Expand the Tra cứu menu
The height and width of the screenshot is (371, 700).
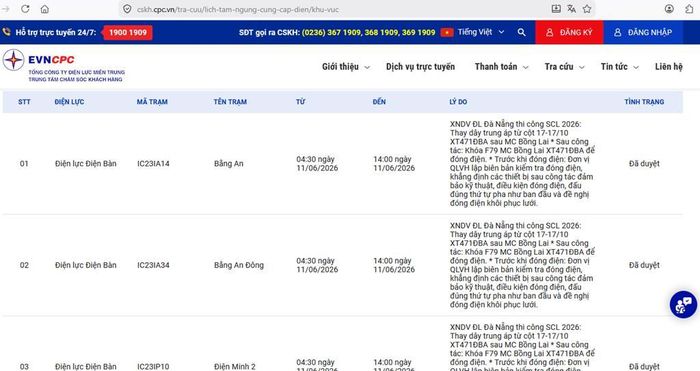tap(564, 67)
